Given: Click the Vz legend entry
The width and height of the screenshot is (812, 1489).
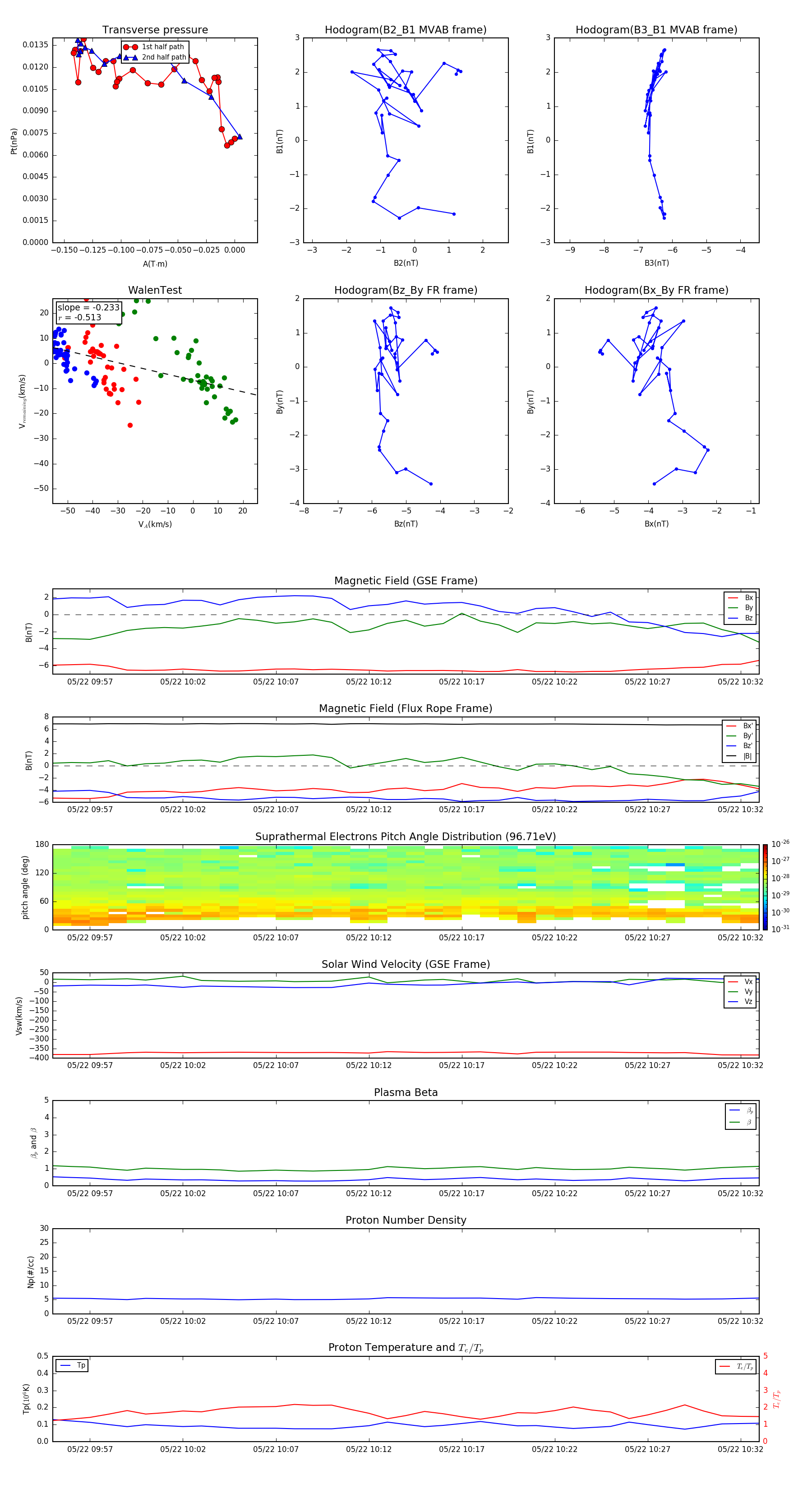Looking at the screenshot, I should (741, 1002).
